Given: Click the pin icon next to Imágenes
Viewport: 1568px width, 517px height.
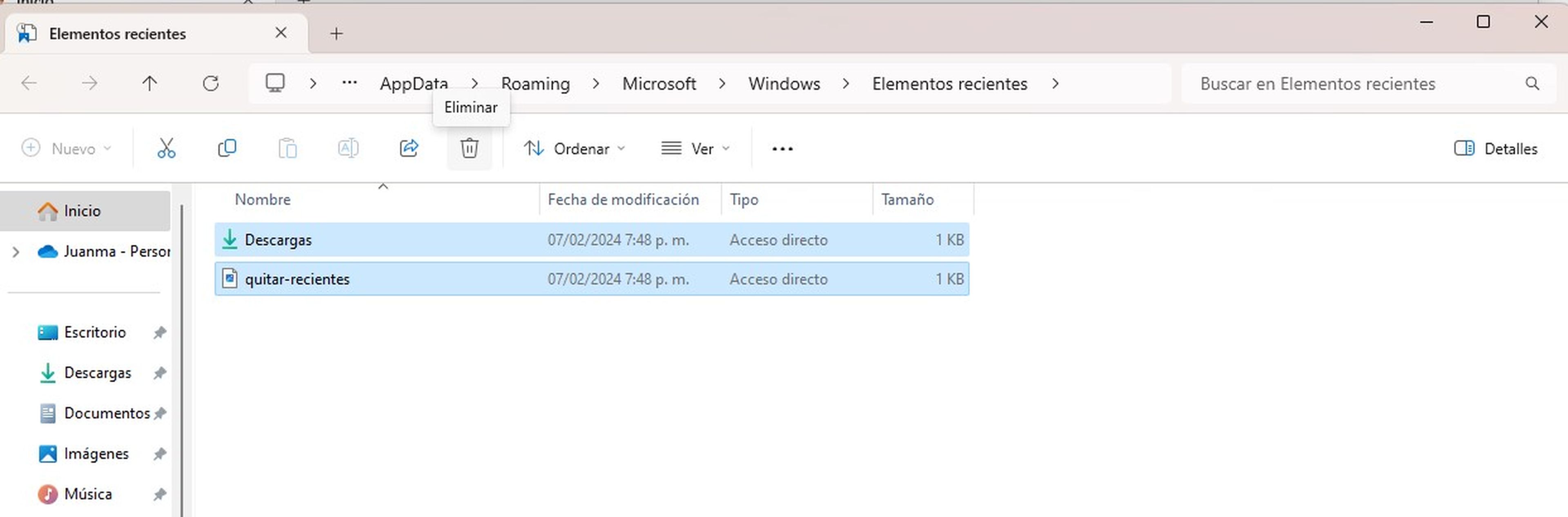Looking at the screenshot, I should tap(160, 454).
